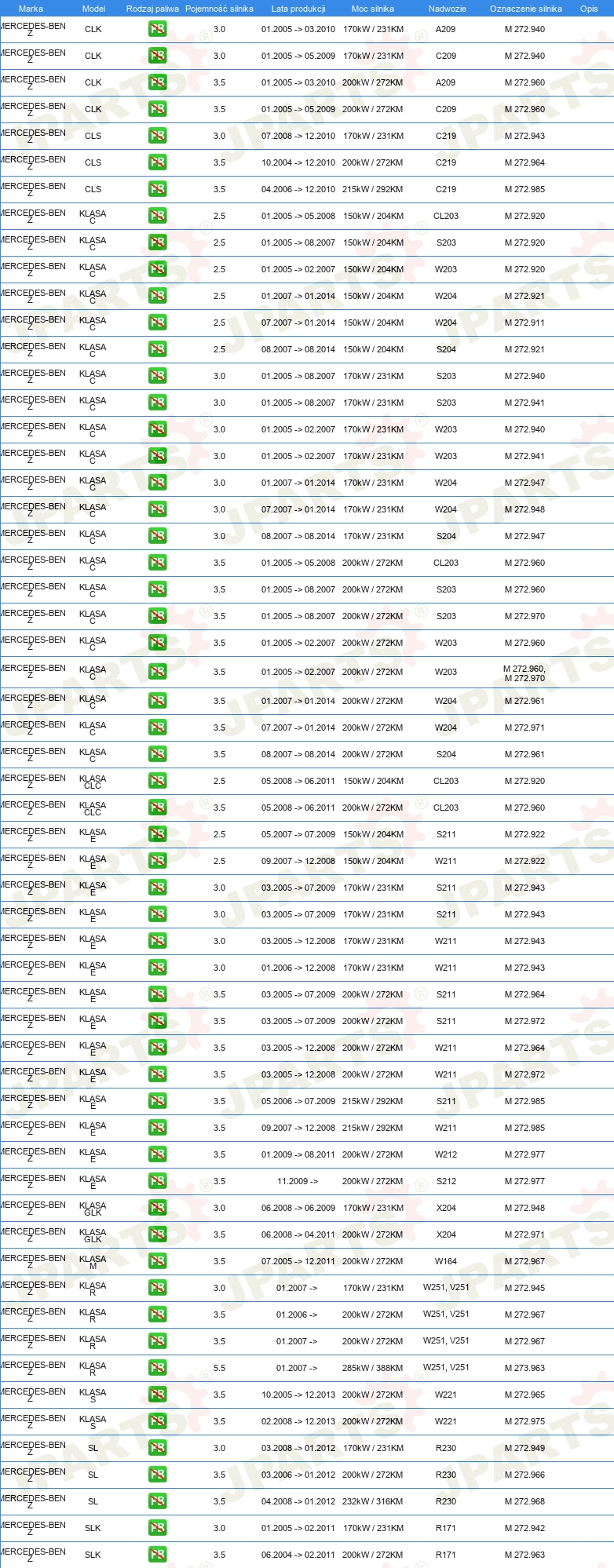Click the 'Pojemność silnika' column header

pos(219,9)
